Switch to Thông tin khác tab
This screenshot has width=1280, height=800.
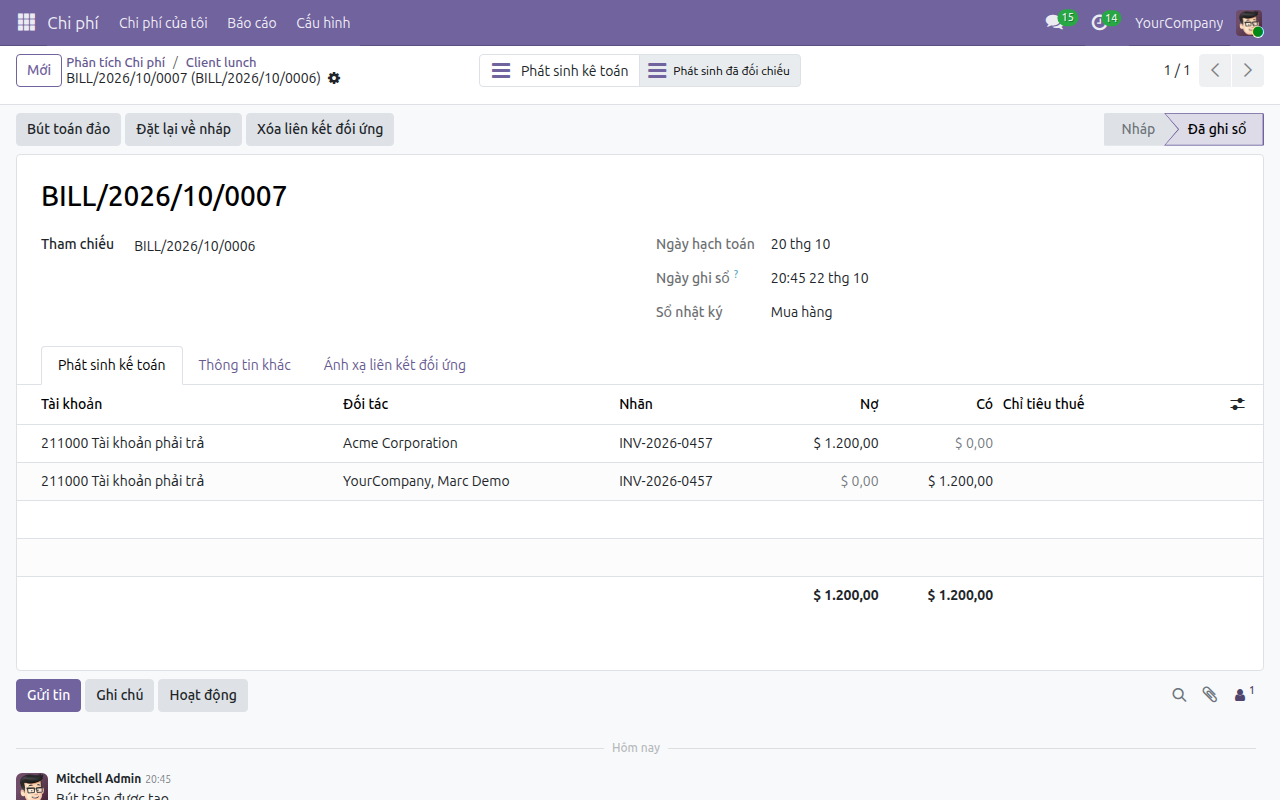click(245, 365)
